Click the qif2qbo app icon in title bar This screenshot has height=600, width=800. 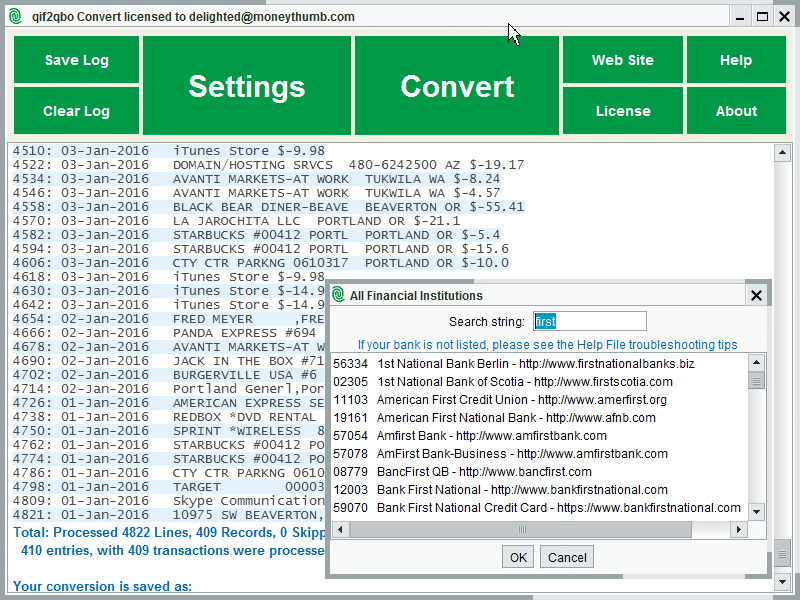(x=16, y=16)
